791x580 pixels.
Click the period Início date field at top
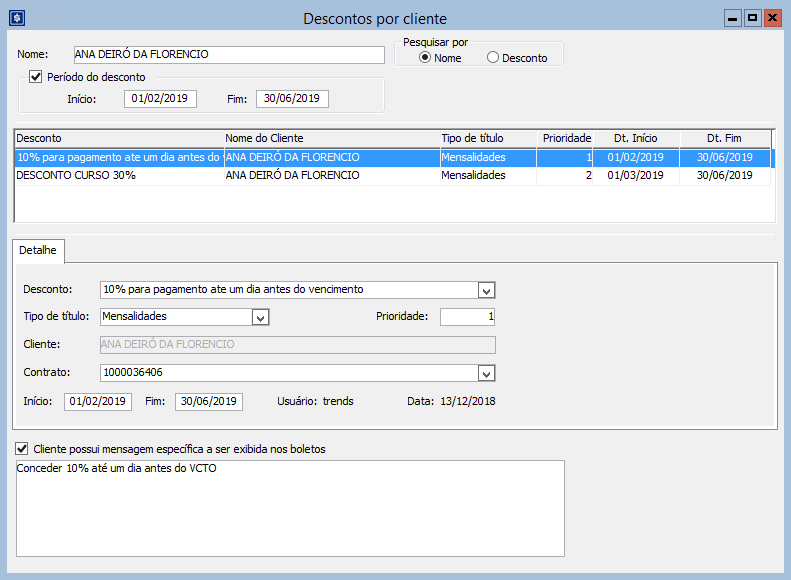pos(161,98)
